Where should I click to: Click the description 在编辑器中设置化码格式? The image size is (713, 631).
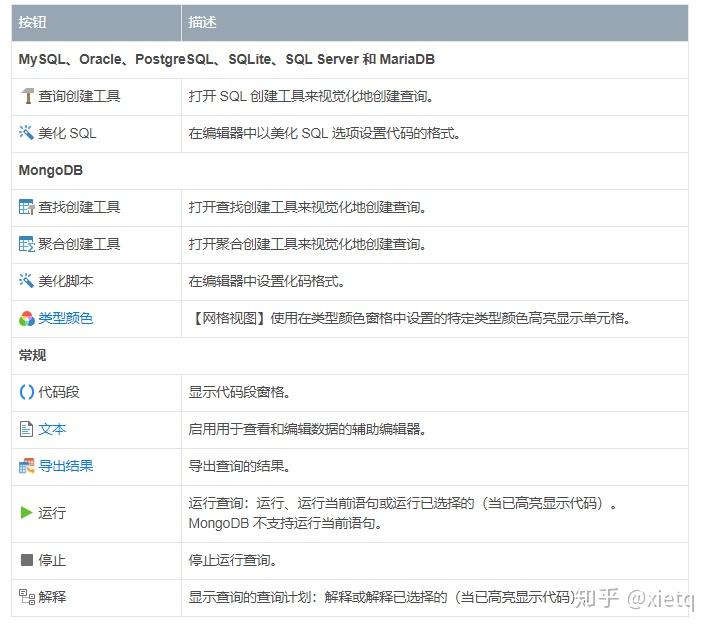pos(266,281)
